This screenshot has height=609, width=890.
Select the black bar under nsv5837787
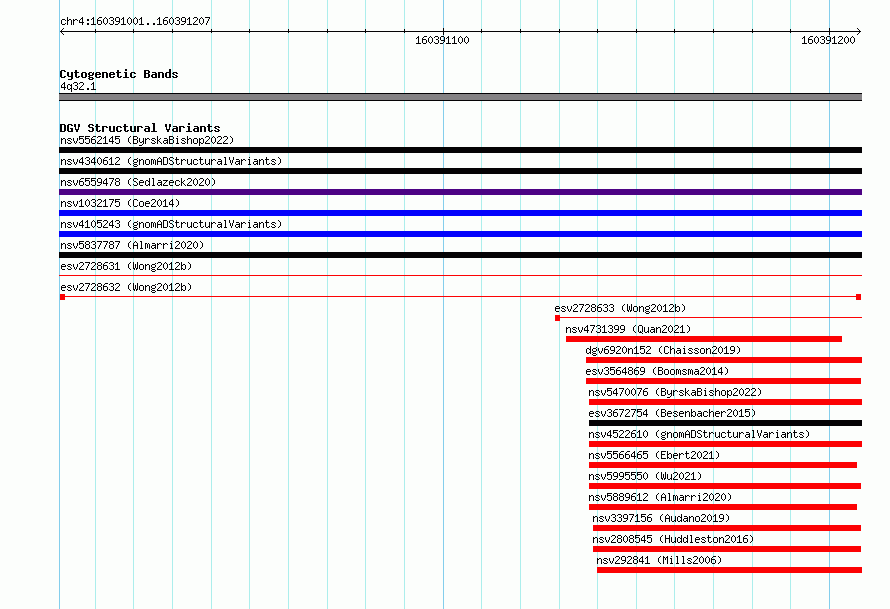460,255
